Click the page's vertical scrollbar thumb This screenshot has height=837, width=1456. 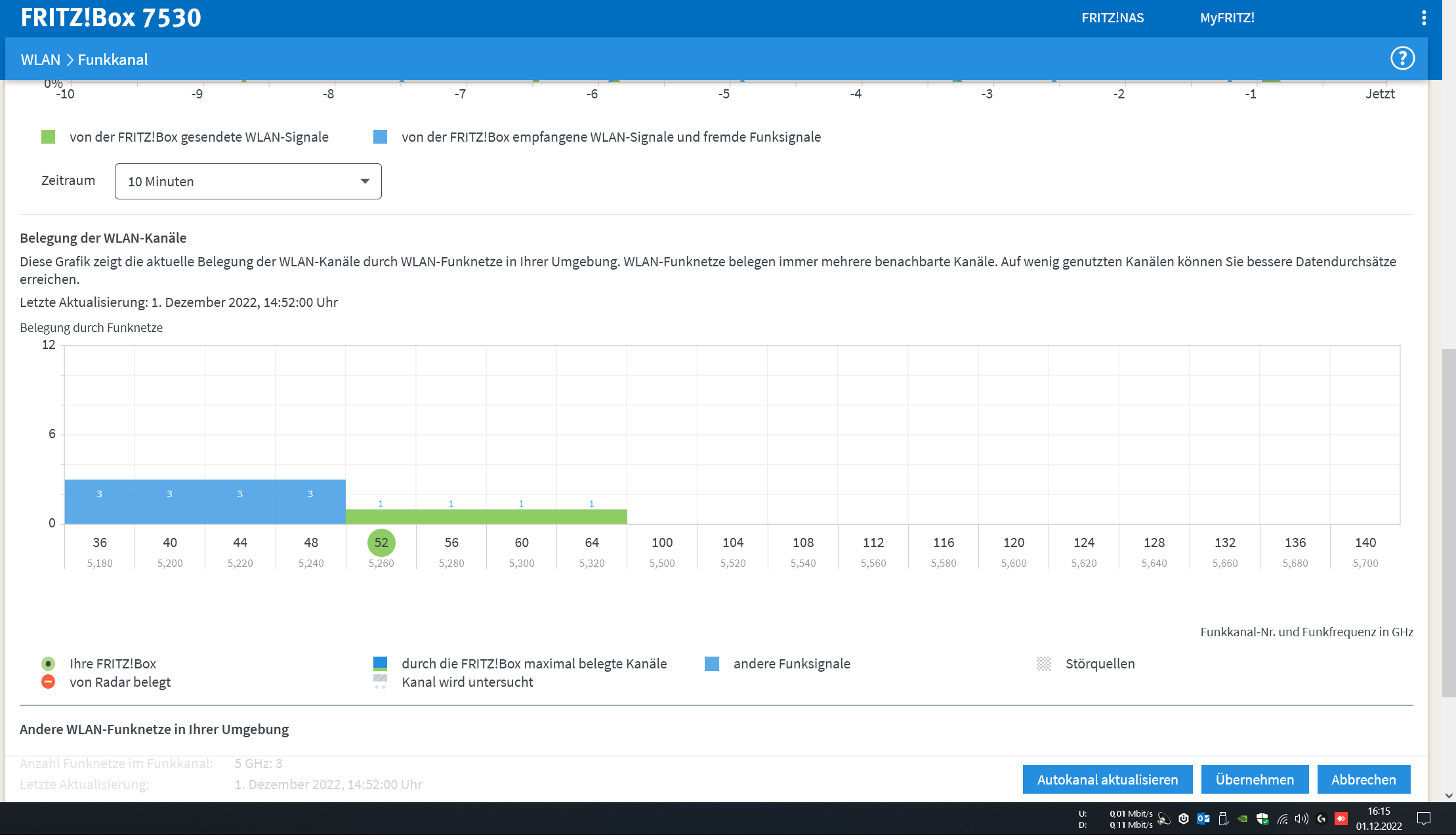point(1448,522)
